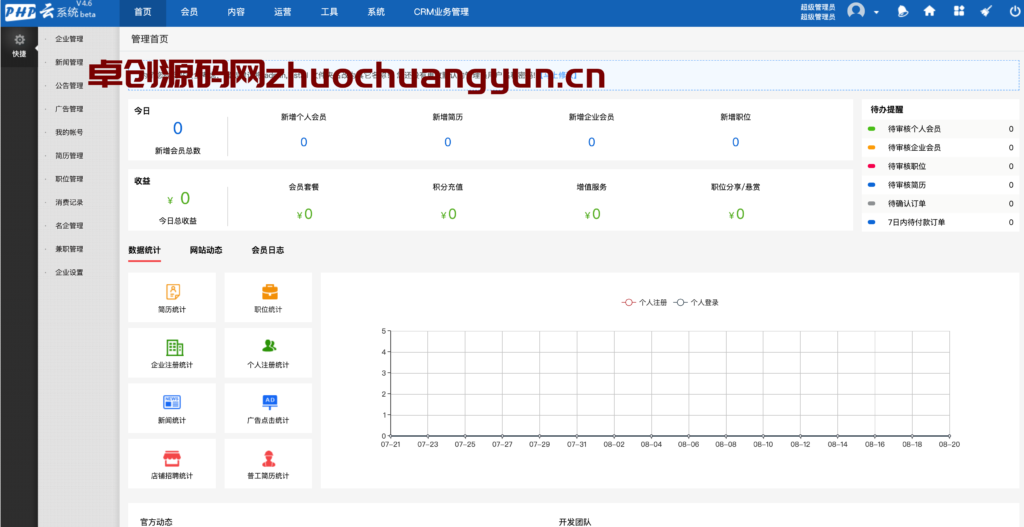Click the power logout icon
The height and width of the screenshot is (527, 1024).
(x=1014, y=11)
